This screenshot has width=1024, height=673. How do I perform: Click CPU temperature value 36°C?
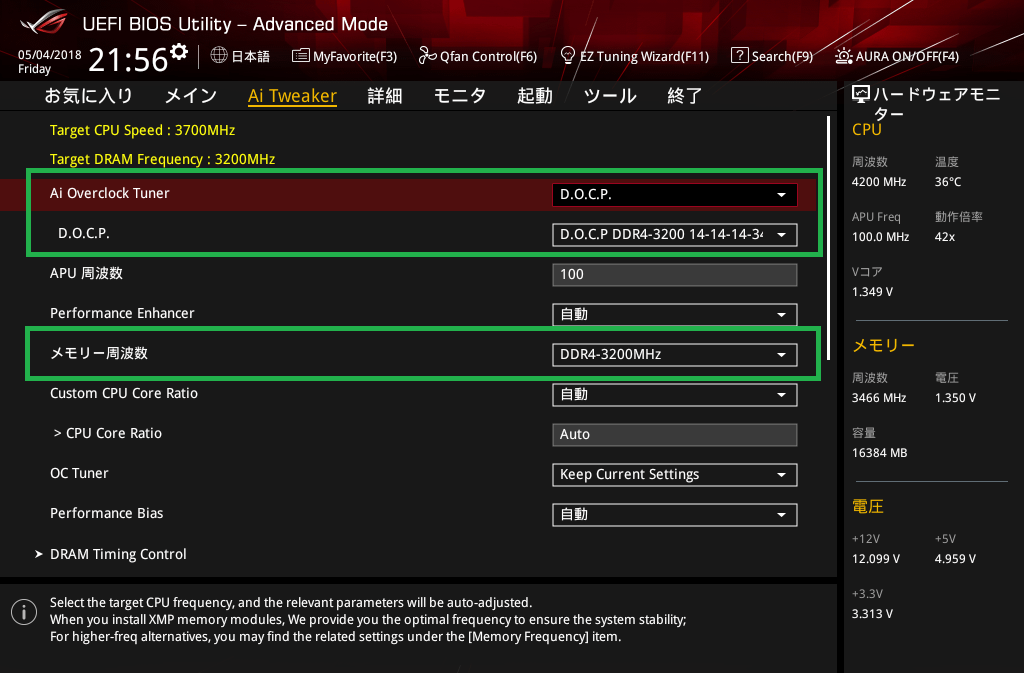pyautogui.click(x=948, y=182)
